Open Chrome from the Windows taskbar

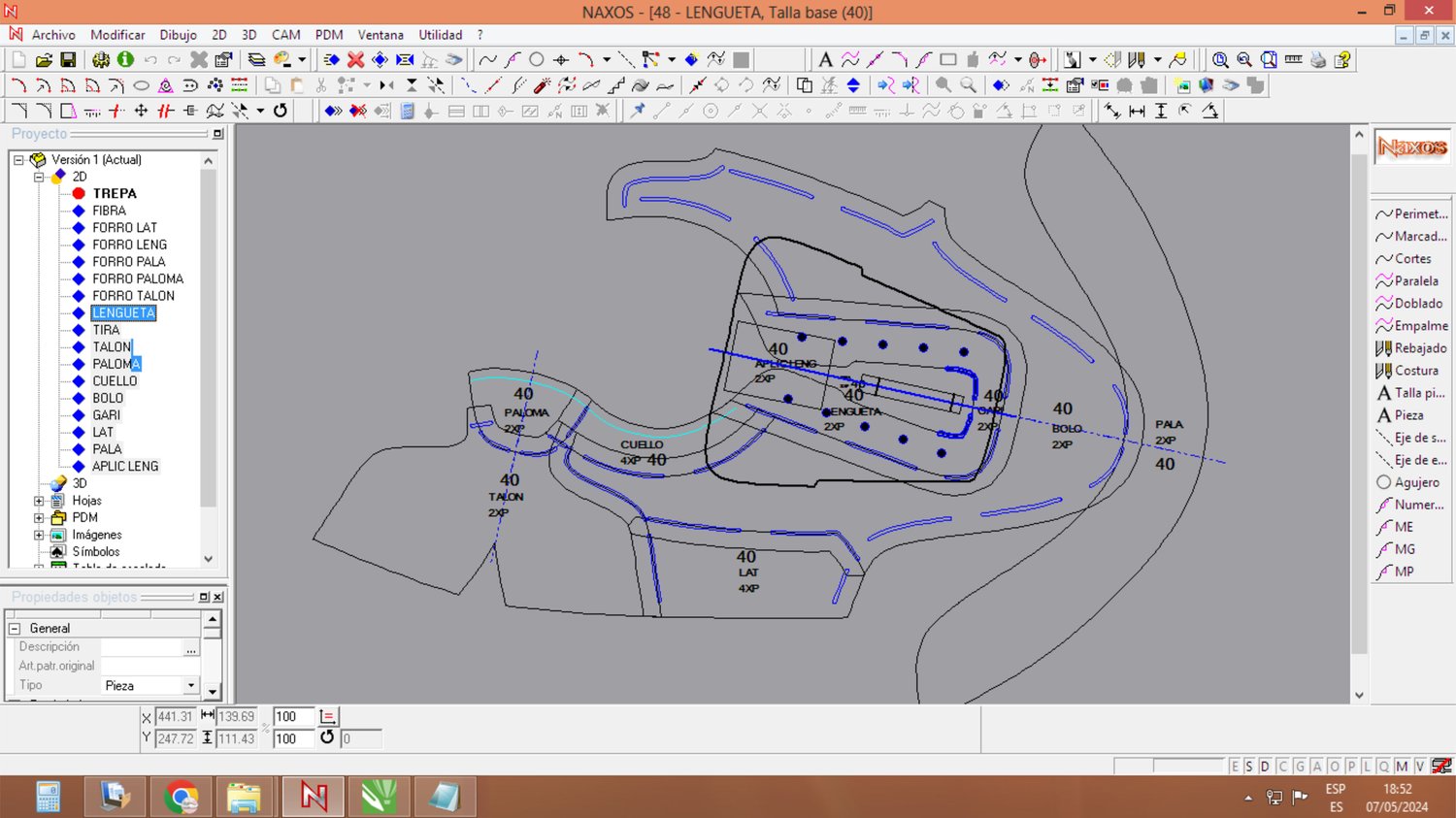pos(181,797)
